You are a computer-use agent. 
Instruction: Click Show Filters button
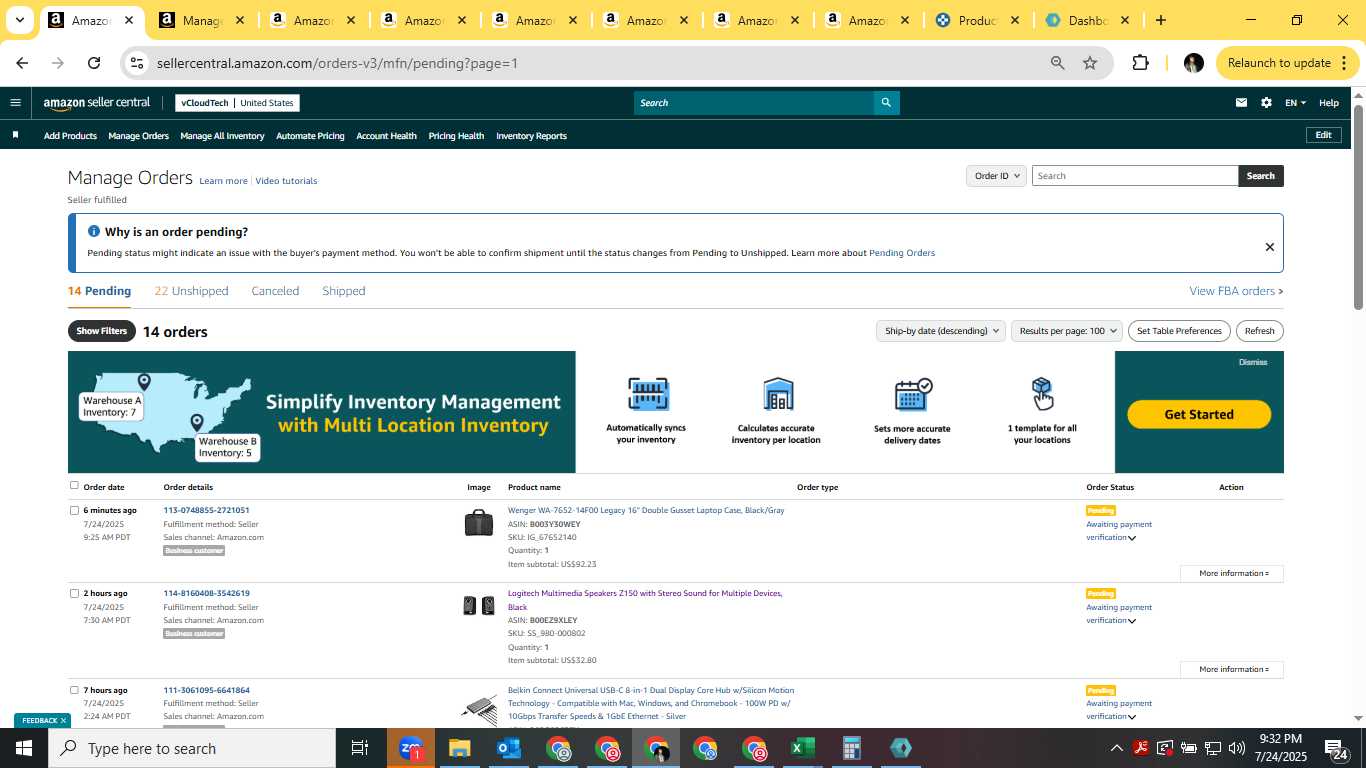pyautogui.click(x=102, y=331)
